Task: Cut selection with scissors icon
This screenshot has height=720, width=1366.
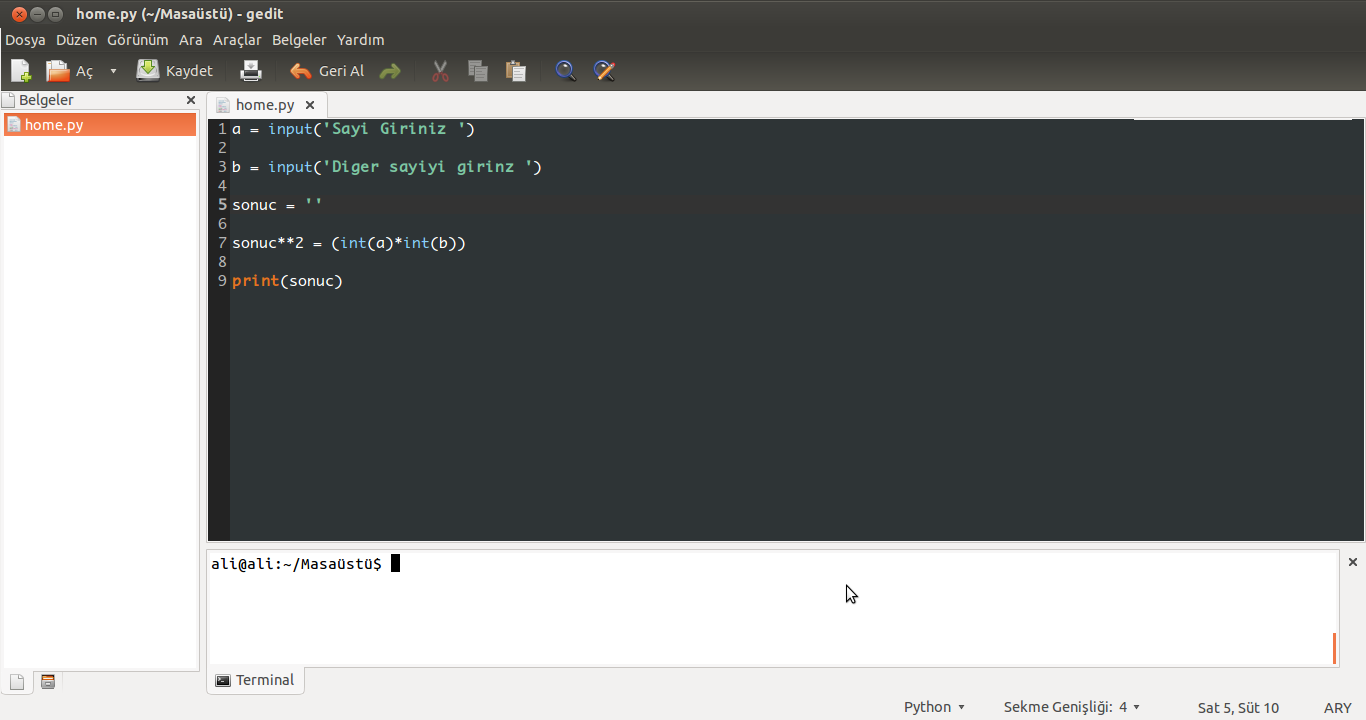Action: [x=440, y=71]
